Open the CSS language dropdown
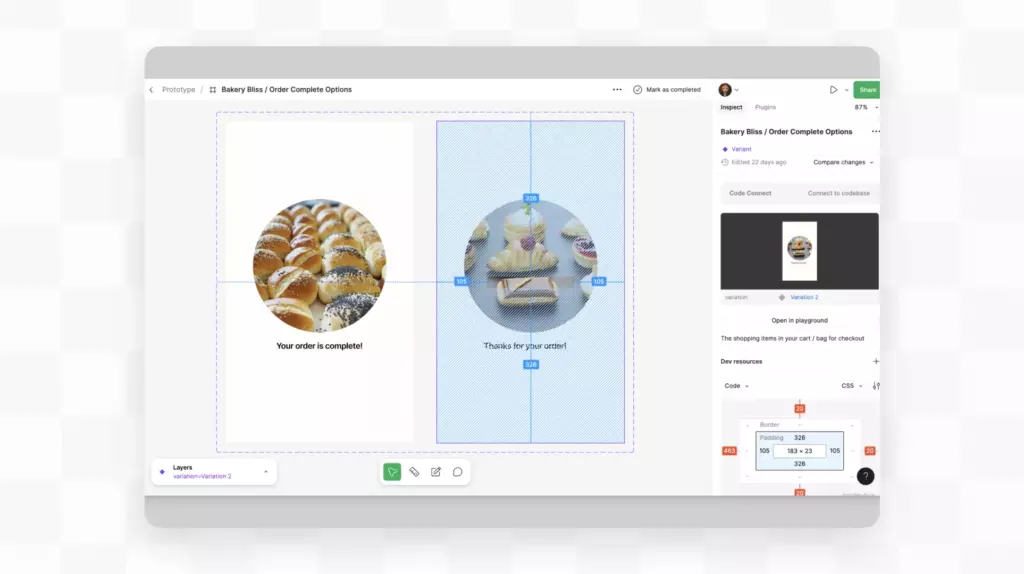 [x=852, y=386]
